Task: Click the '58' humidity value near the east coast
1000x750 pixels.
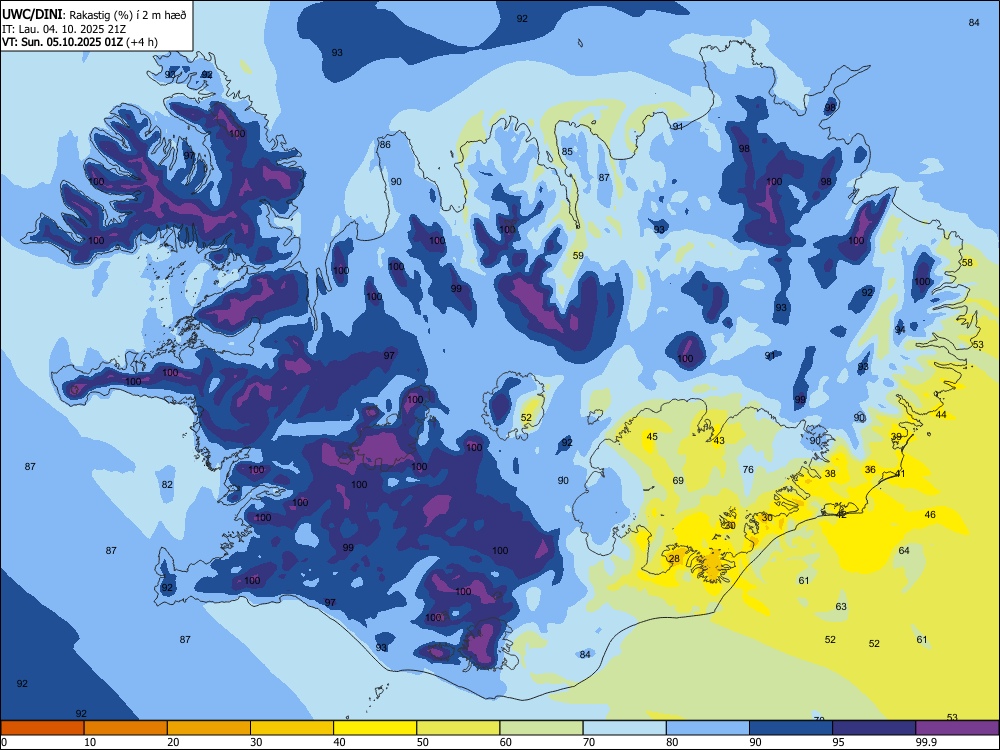Action: (x=967, y=263)
